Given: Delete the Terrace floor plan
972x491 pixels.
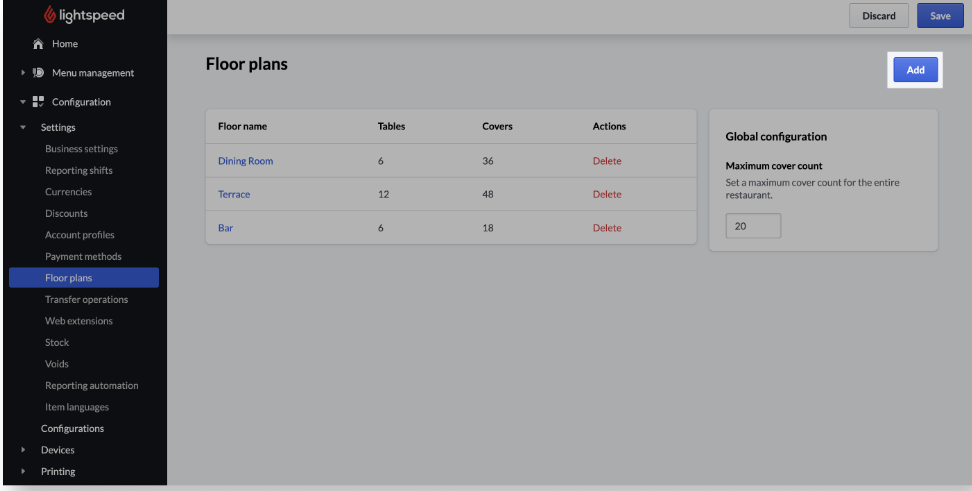Looking at the screenshot, I should pos(607,194).
